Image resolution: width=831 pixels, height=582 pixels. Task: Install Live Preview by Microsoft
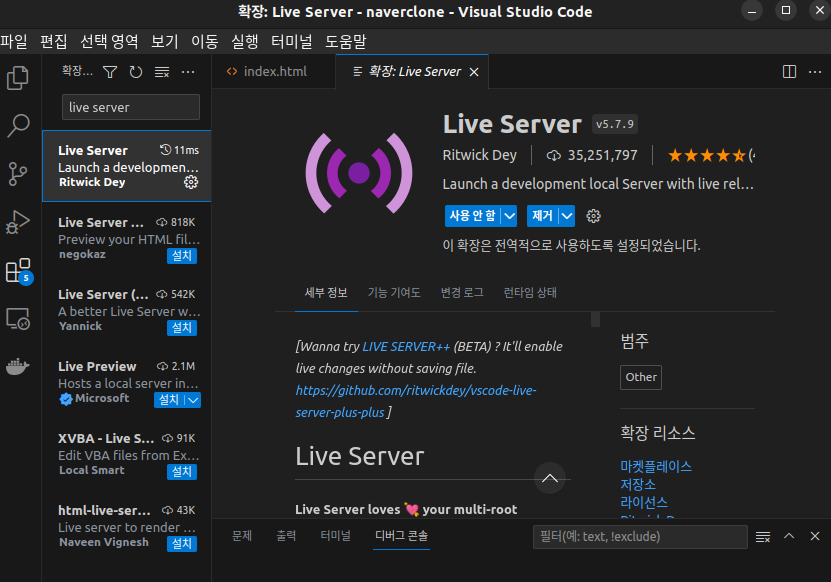point(170,400)
